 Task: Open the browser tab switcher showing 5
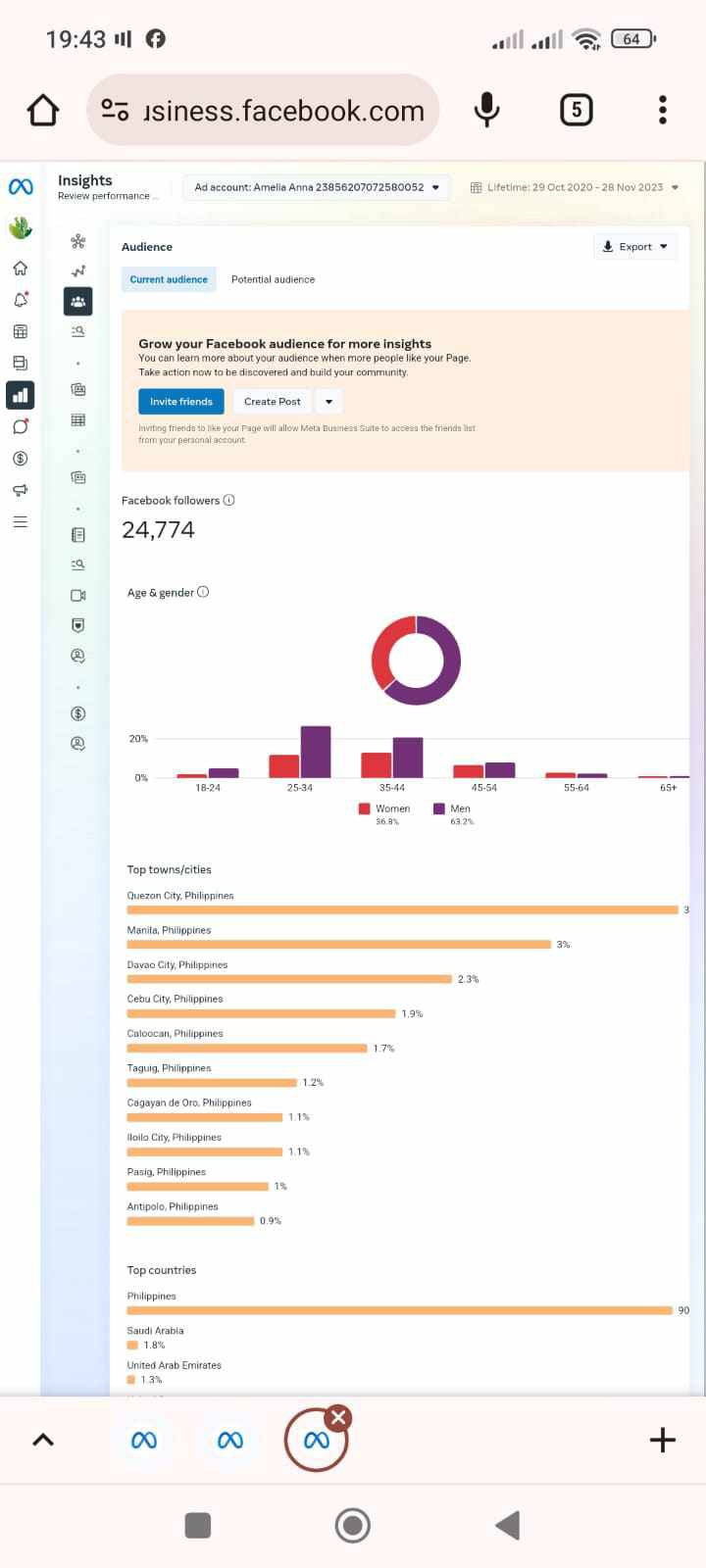[577, 110]
